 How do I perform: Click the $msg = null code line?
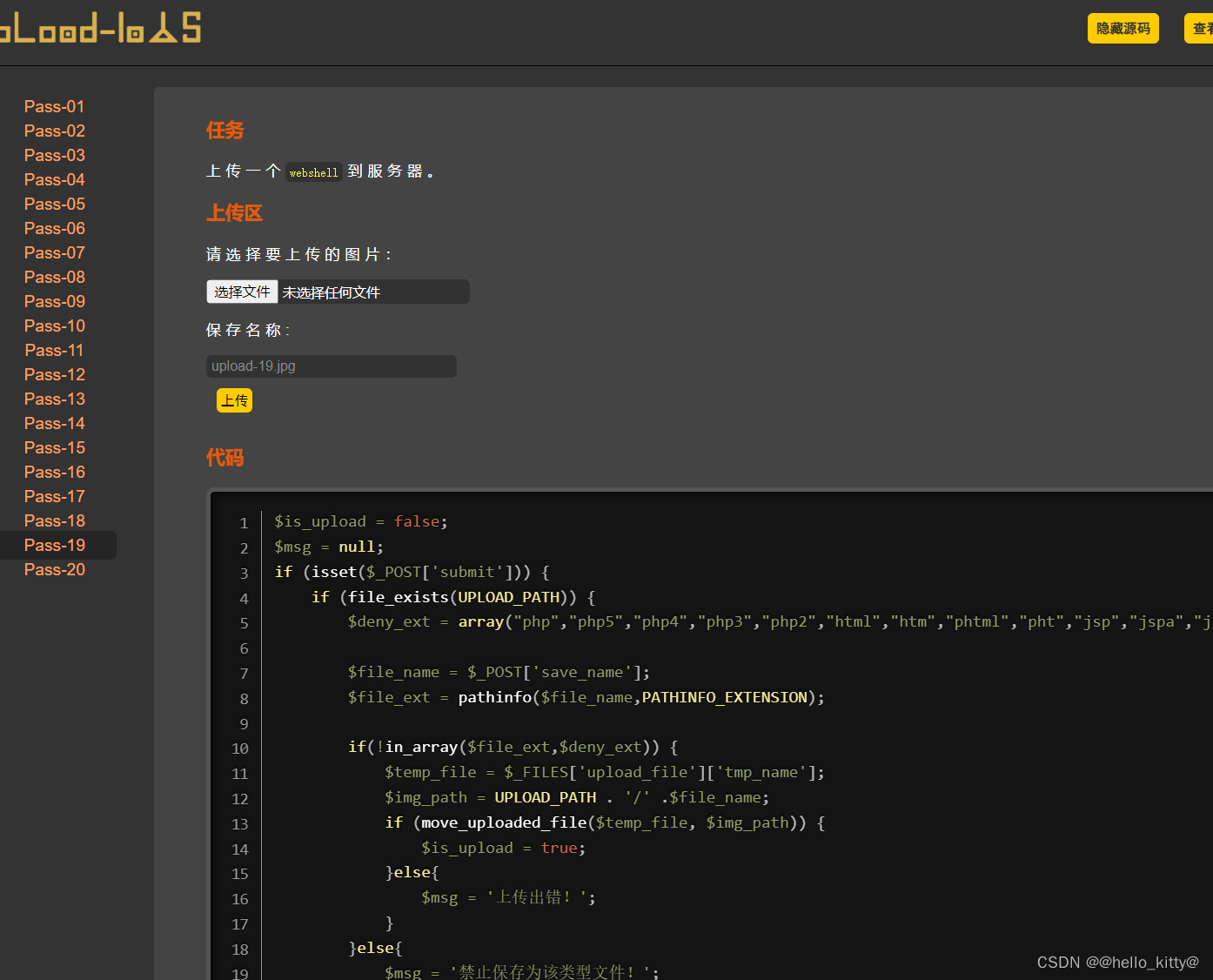tap(329, 547)
